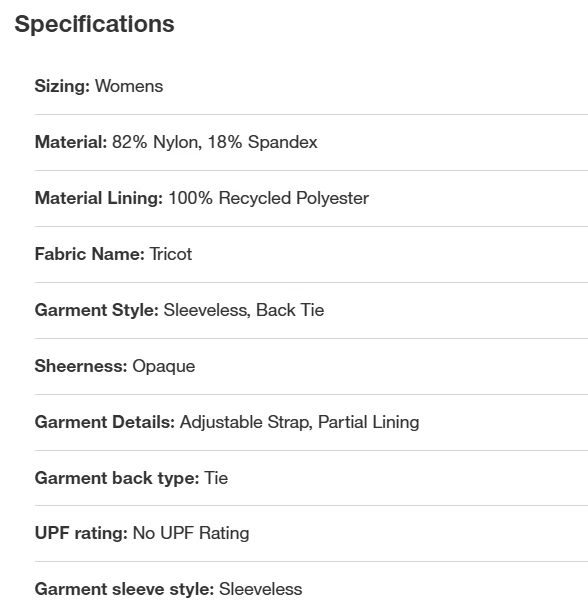The width and height of the screenshot is (588, 610).
Task: Click the Garment back type label
Action: [117, 478]
